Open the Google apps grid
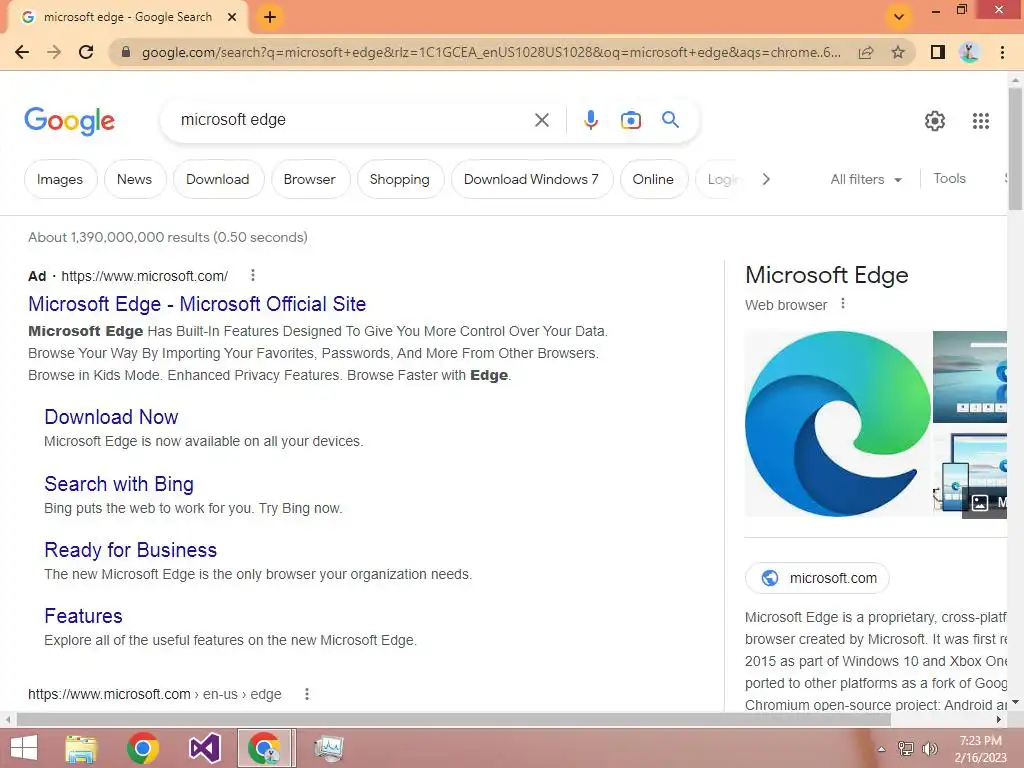Image resolution: width=1024 pixels, height=768 pixels. point(981,121)
